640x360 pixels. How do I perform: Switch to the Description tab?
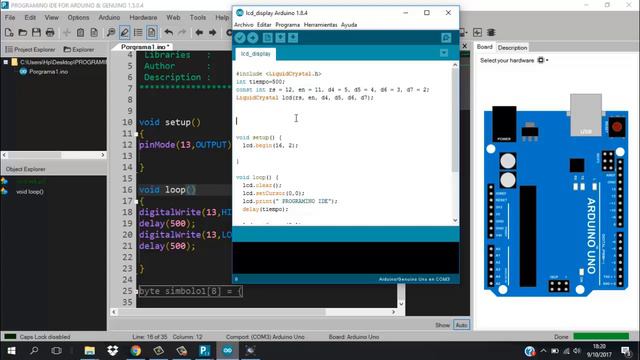pyautogui.click(x=512, y=47)
